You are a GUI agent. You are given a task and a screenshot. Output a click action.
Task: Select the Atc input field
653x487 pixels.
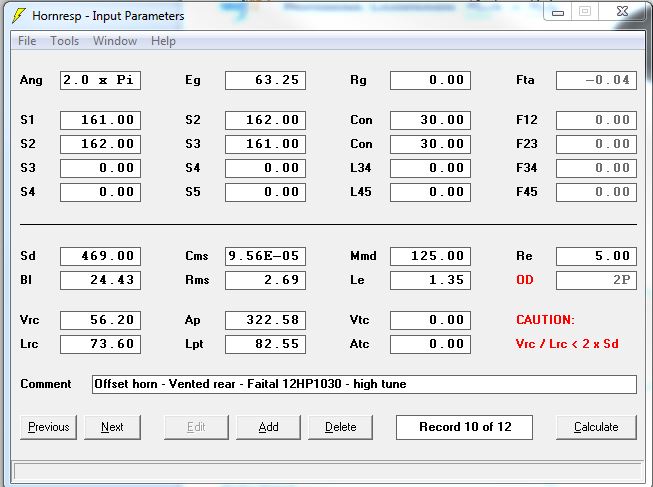click(430, 344)
